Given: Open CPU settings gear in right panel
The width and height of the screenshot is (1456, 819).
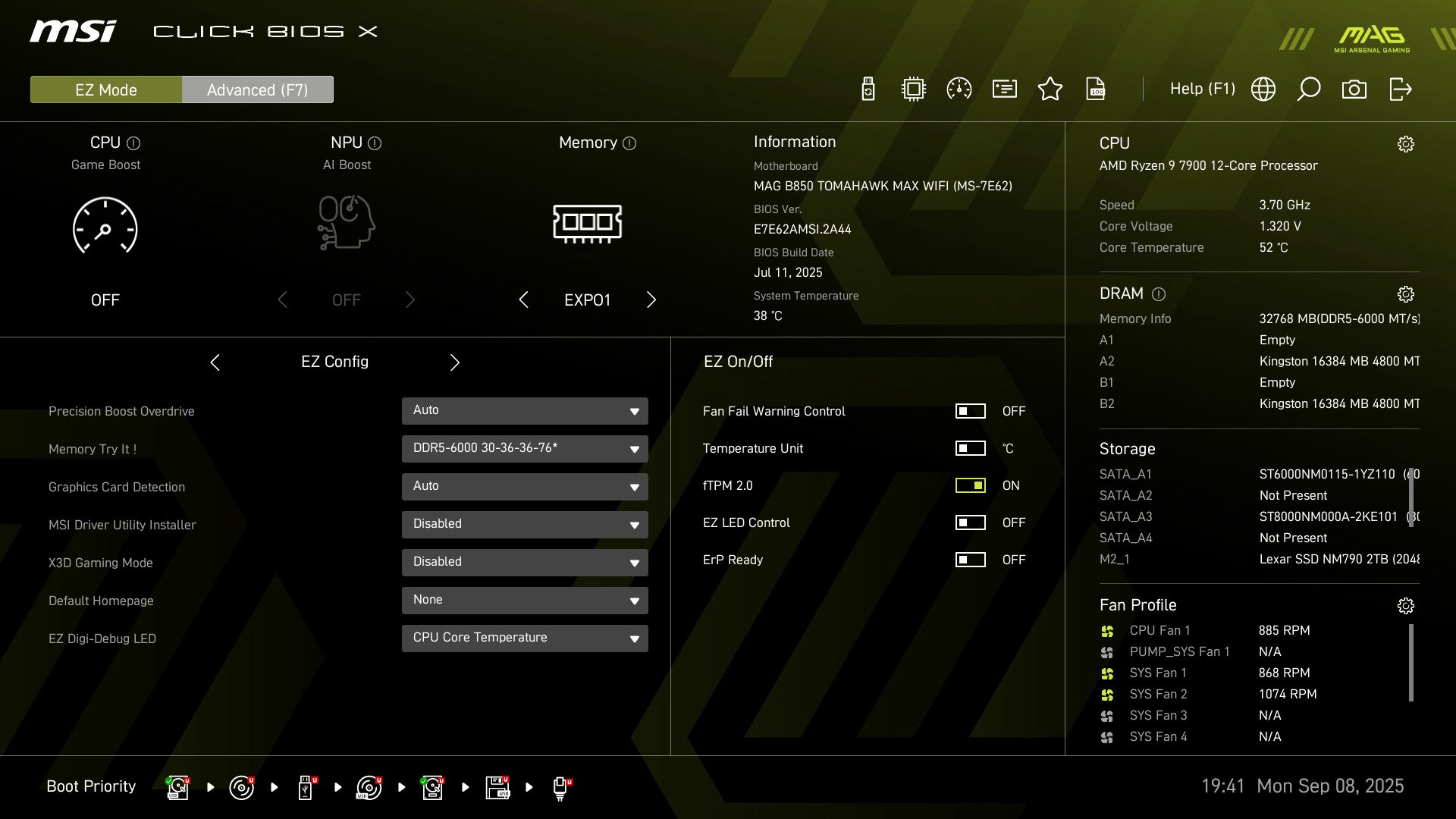Looking at the screenshot, I should [x=1407, y=143].
